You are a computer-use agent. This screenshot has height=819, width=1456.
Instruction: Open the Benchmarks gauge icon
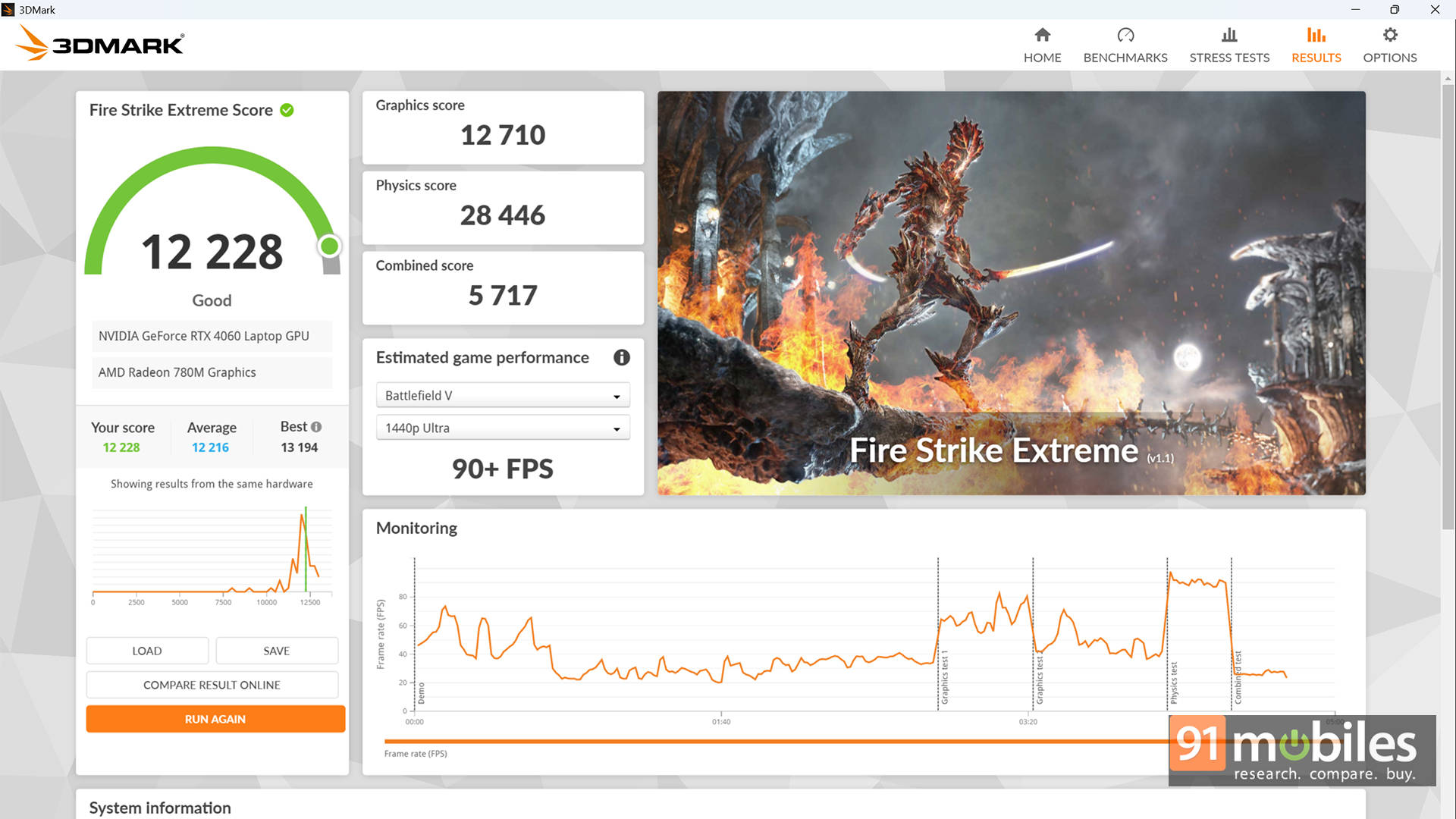pyautogui.click(x=1125, y=35)
